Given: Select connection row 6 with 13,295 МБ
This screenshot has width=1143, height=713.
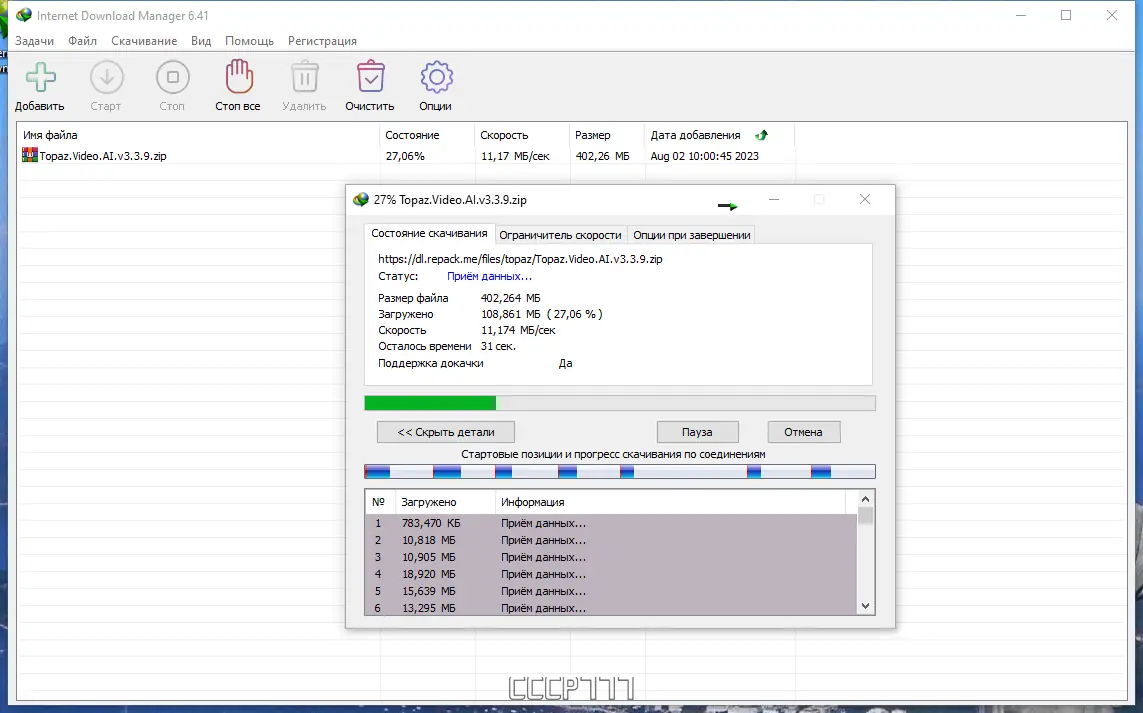Looking at the screenshot, I should (611, 608).
